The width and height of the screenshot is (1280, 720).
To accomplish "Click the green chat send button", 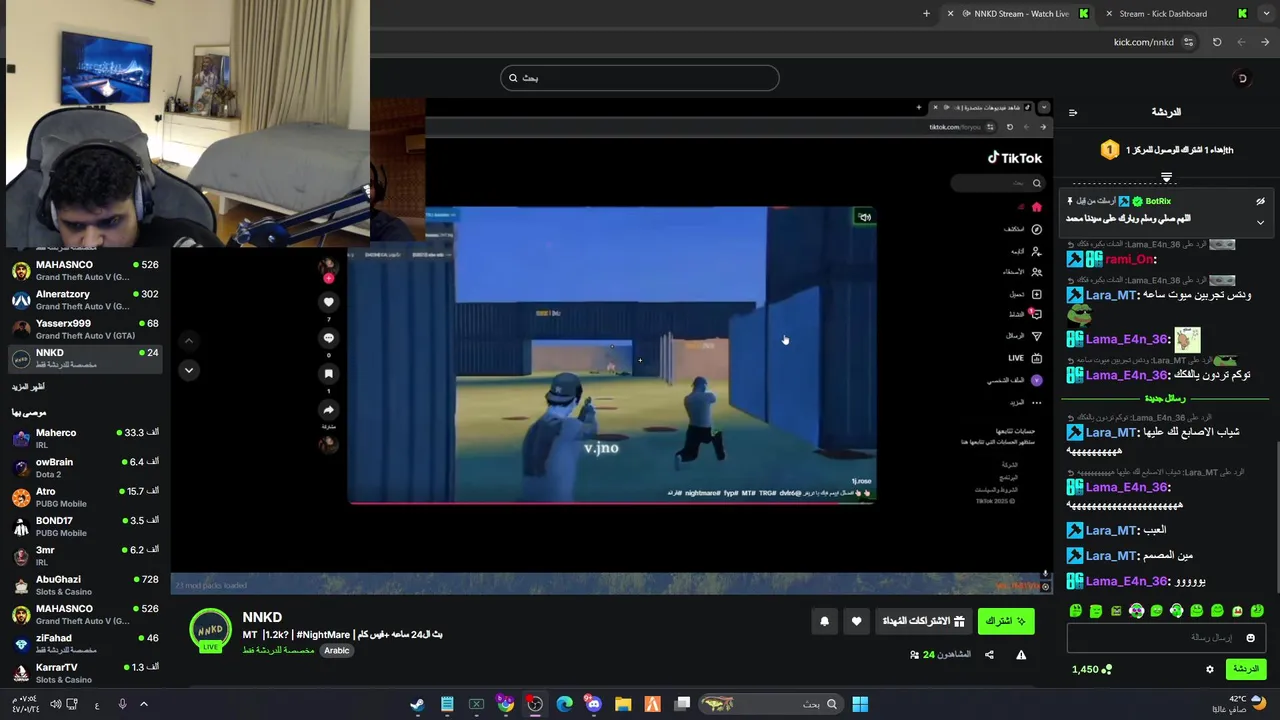I will 1245,669.
